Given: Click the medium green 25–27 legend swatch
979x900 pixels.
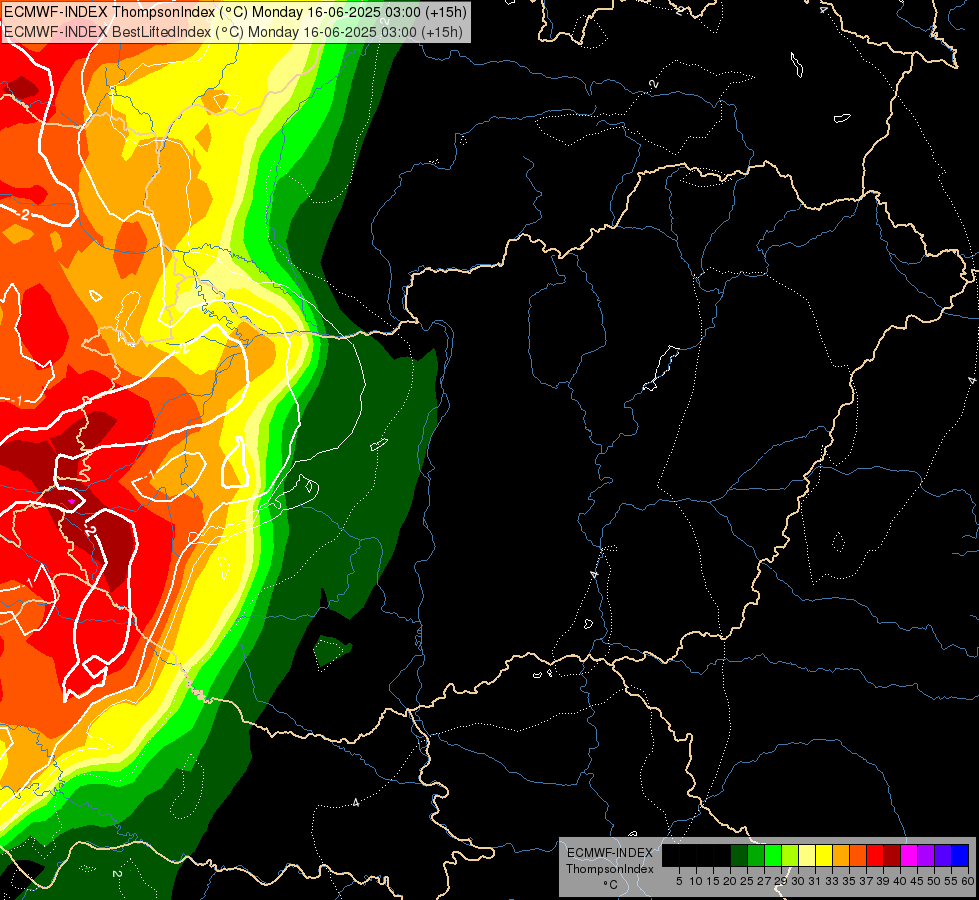Looking at the screenshot, I should click(x=756, y=855).
